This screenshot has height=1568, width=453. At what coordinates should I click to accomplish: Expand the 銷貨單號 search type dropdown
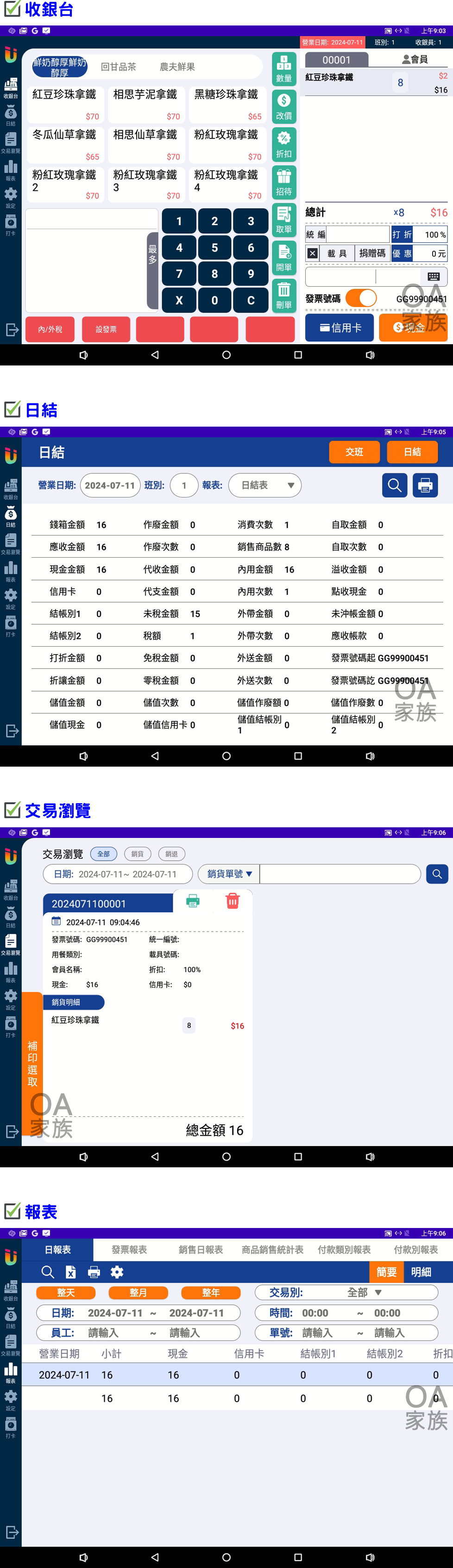pyautogui.click(x=229, y=874)
